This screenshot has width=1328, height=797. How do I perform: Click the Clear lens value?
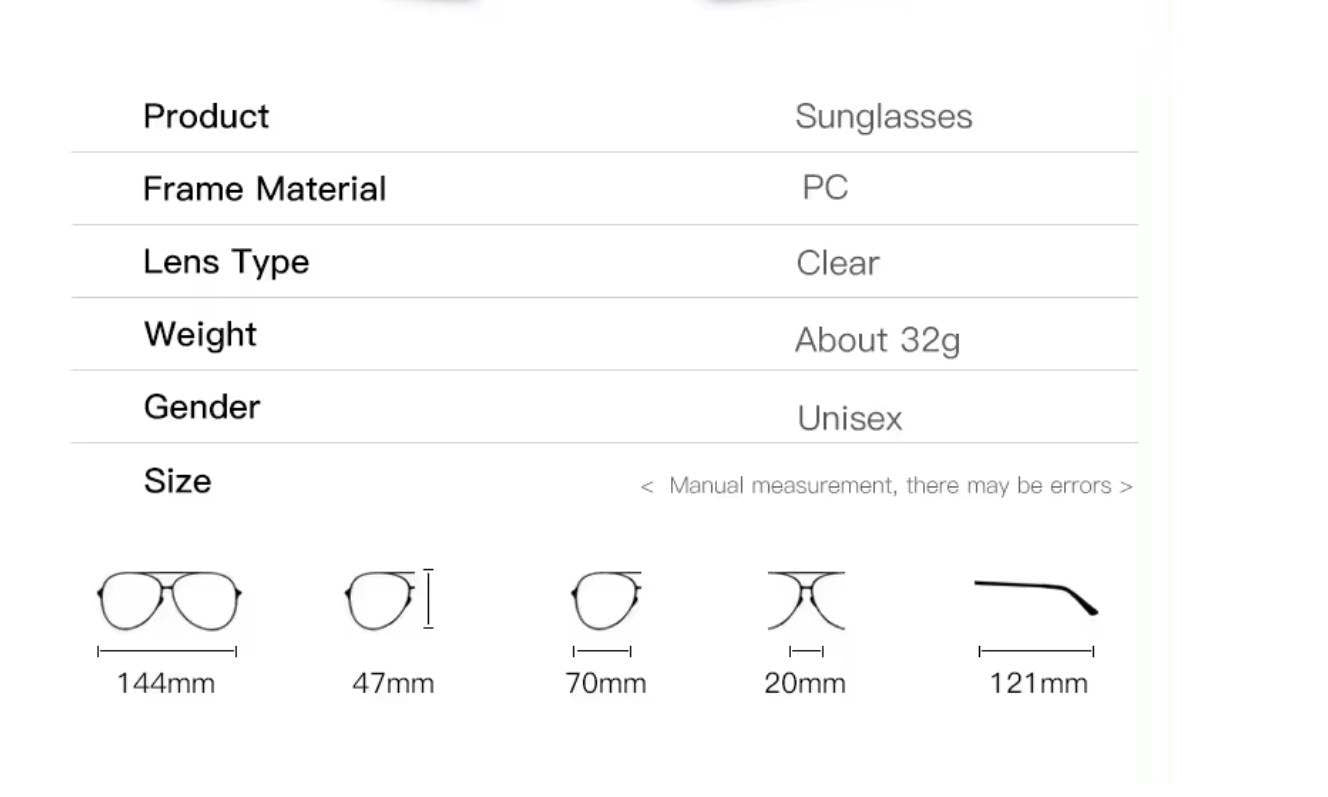pos(837,264)
